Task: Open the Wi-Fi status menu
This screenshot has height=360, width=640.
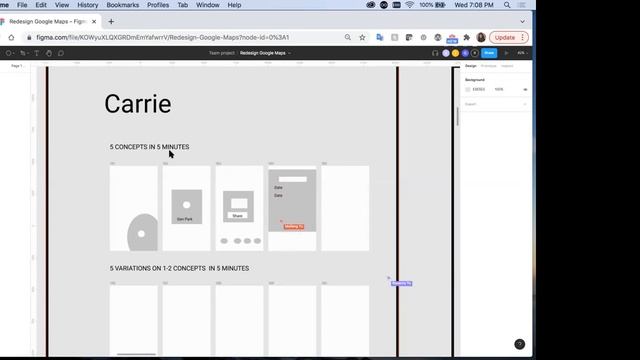Action: pos(409,5)
